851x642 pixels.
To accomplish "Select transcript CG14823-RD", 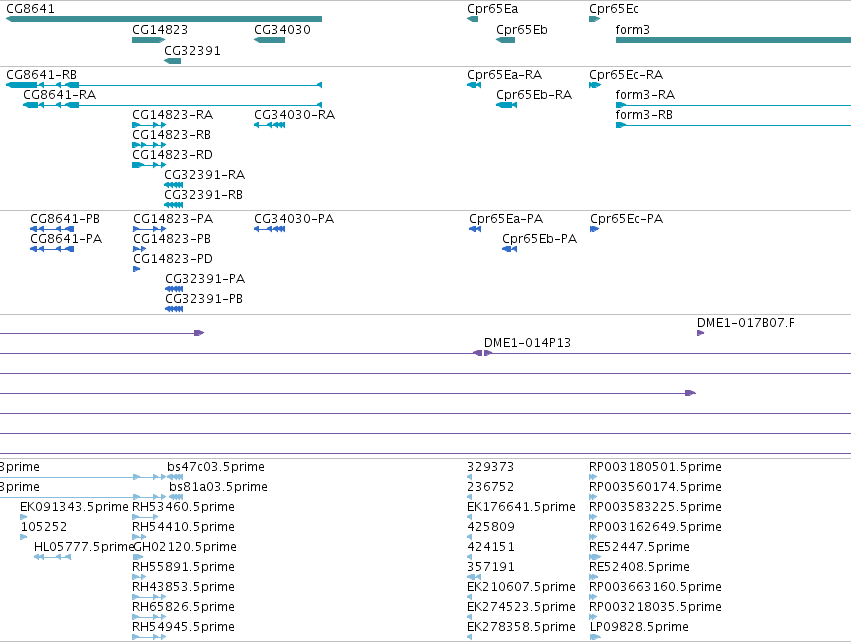I will [149, 165].
